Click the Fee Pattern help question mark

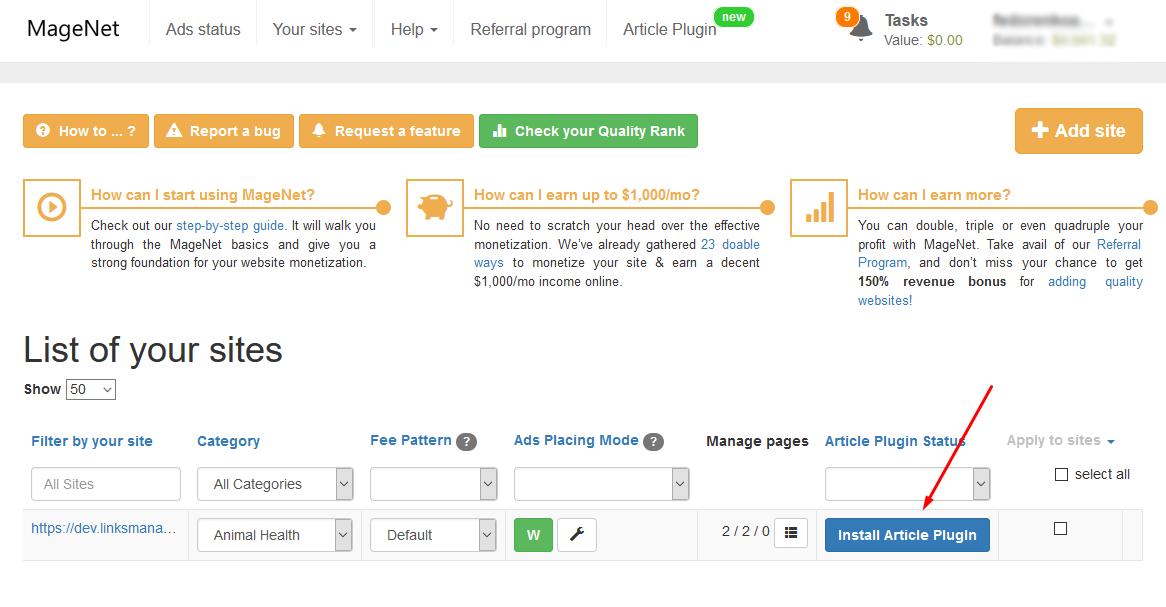(466, 442)
